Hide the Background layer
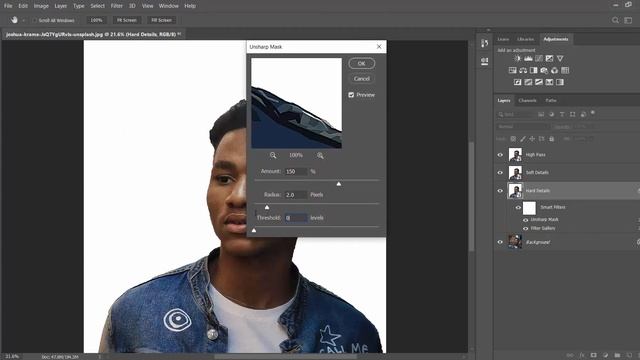The width and height of the screenshot is (640, 360). click(x=500, y=242)
